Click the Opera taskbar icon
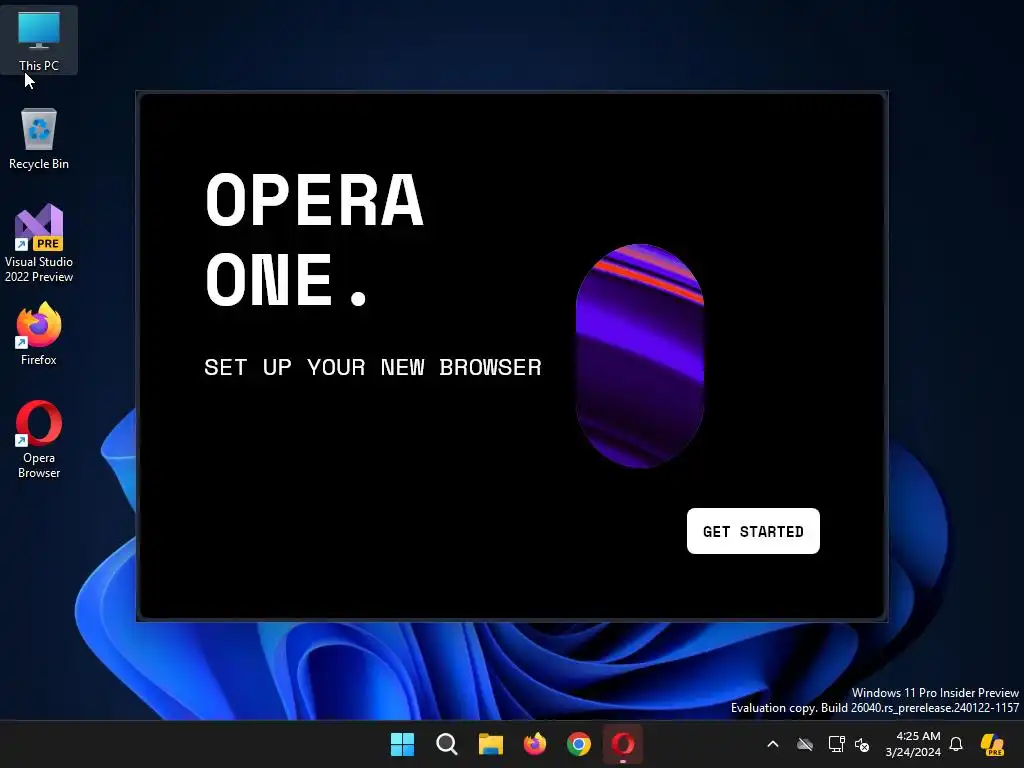The width and height of the screenshot is (1024, 768). point(622,744)
